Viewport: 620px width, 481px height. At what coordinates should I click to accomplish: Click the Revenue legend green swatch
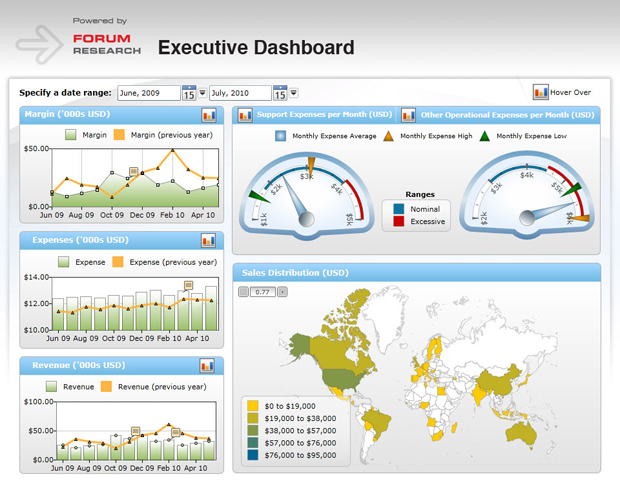pyautogui.click(x=51, y=386)
